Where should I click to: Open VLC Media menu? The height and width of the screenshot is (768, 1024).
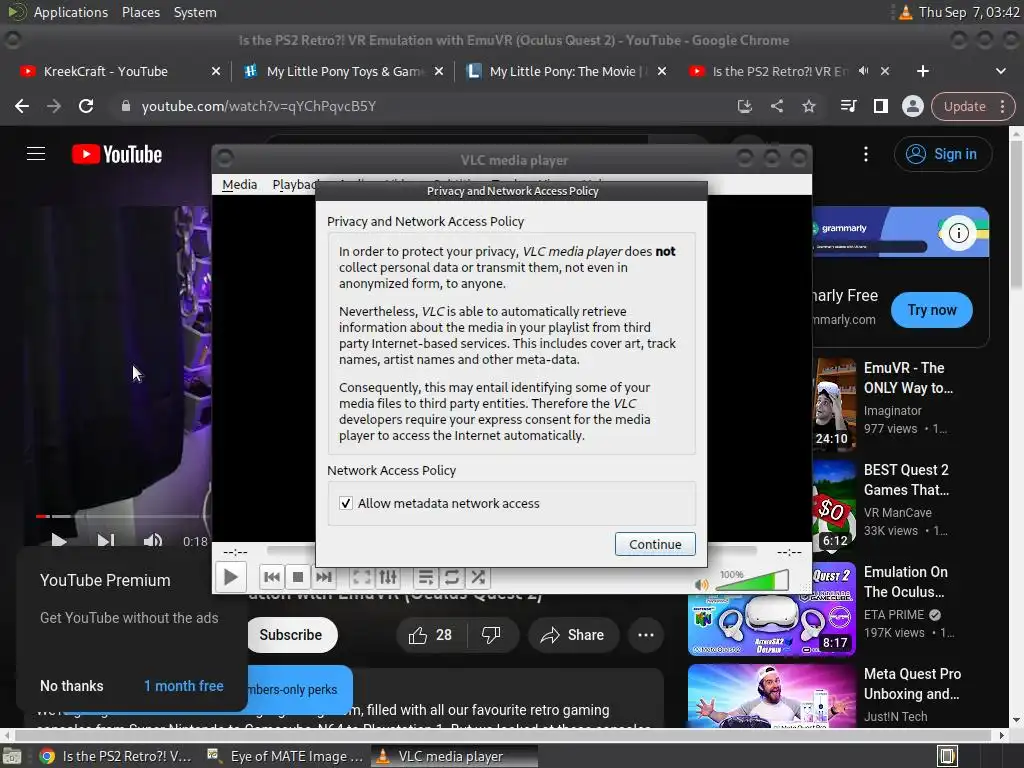239,185
